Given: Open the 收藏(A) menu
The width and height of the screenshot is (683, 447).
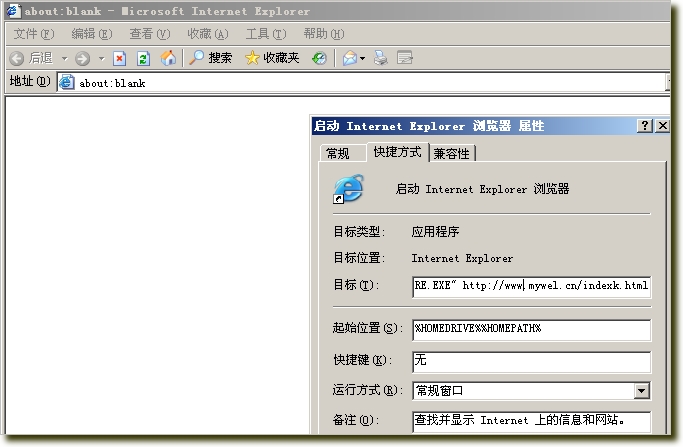Looking at the screenshot, I should click(207, 34).
